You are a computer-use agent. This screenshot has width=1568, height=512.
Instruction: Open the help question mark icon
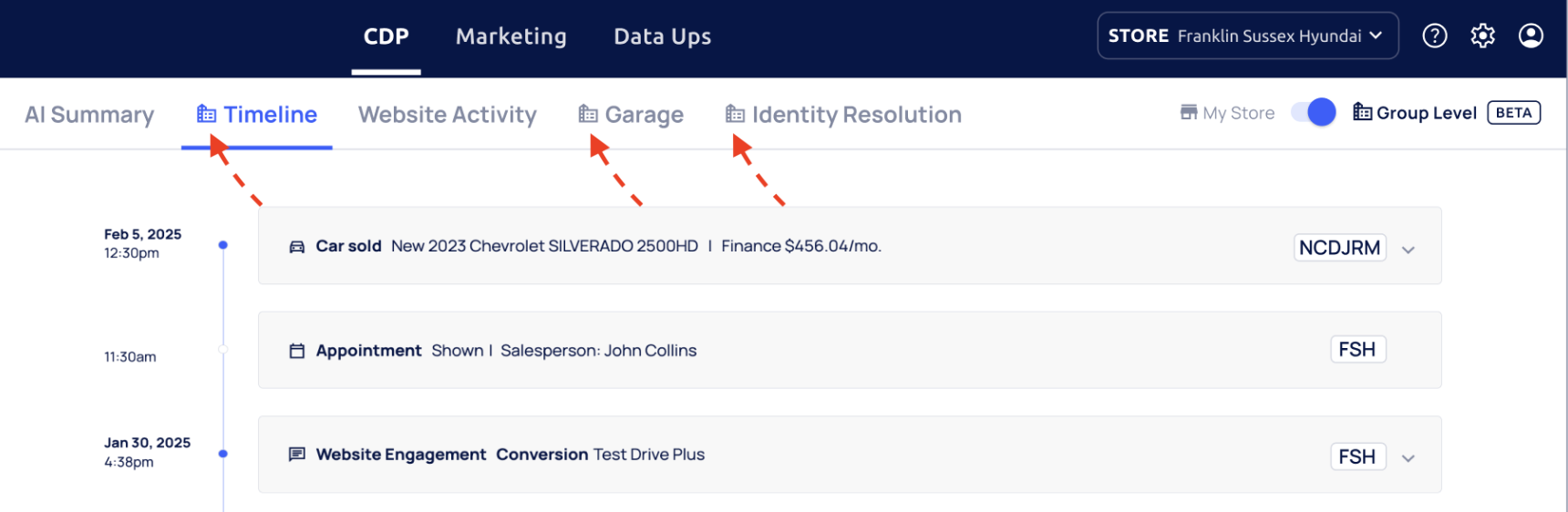[x=1435, y=36]
